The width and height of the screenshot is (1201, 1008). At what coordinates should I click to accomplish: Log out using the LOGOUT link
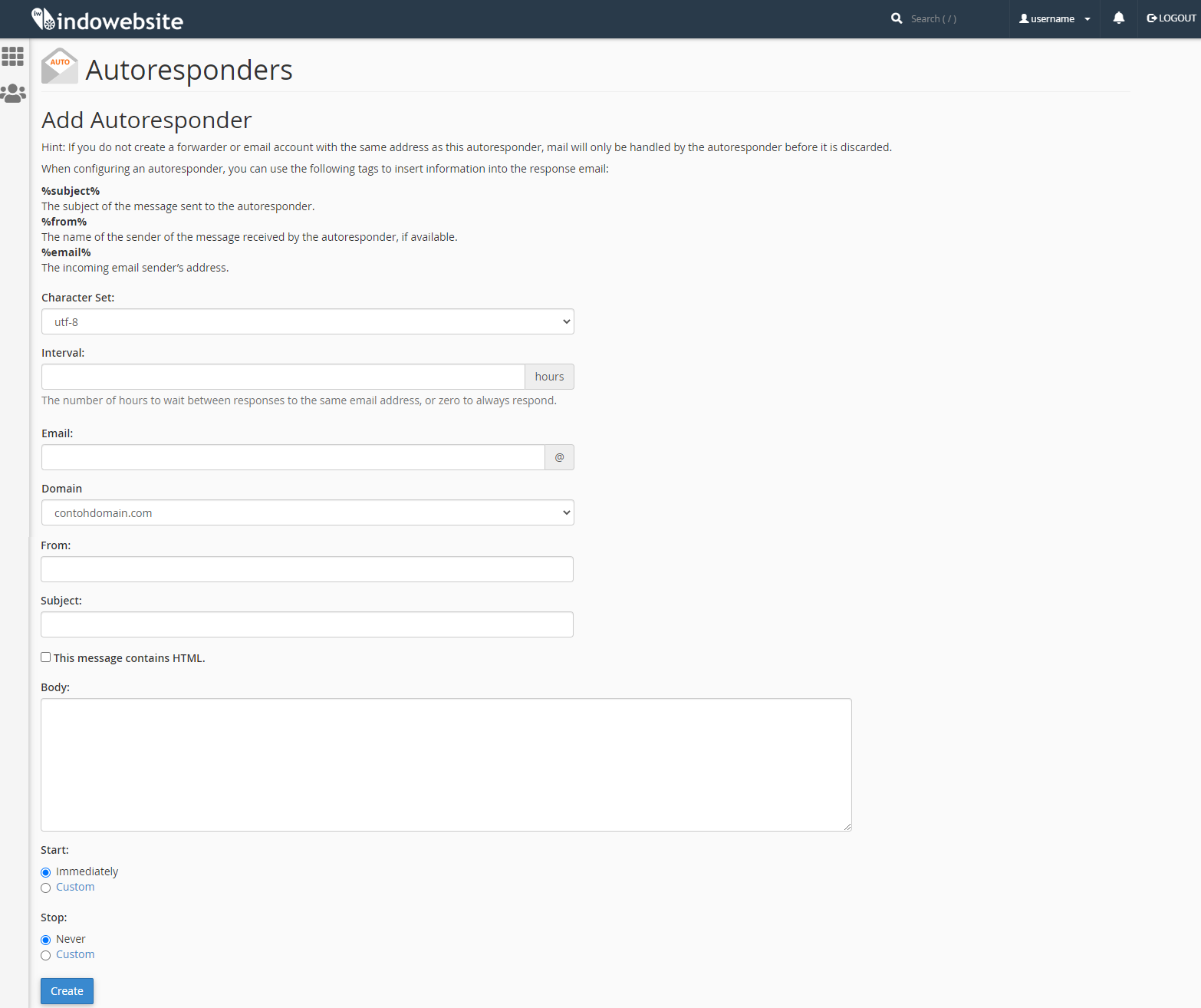tap(1171, 18)
